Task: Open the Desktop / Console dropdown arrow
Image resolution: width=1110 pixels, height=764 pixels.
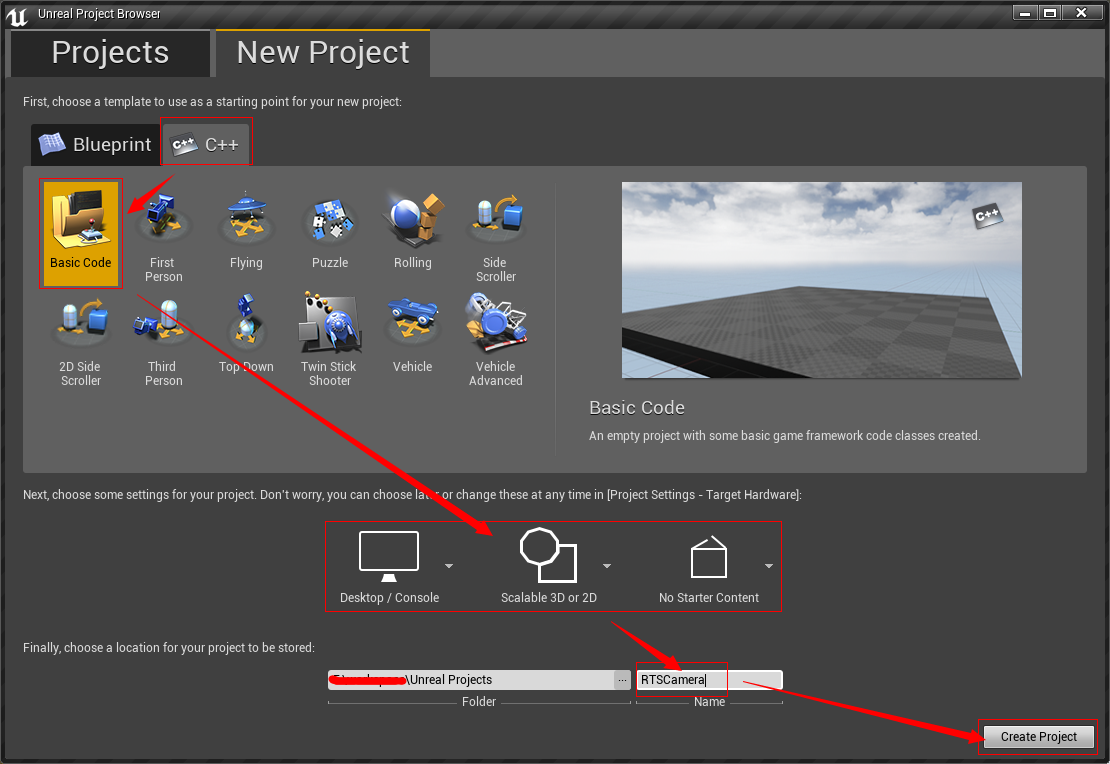Action: pos(449,565)
